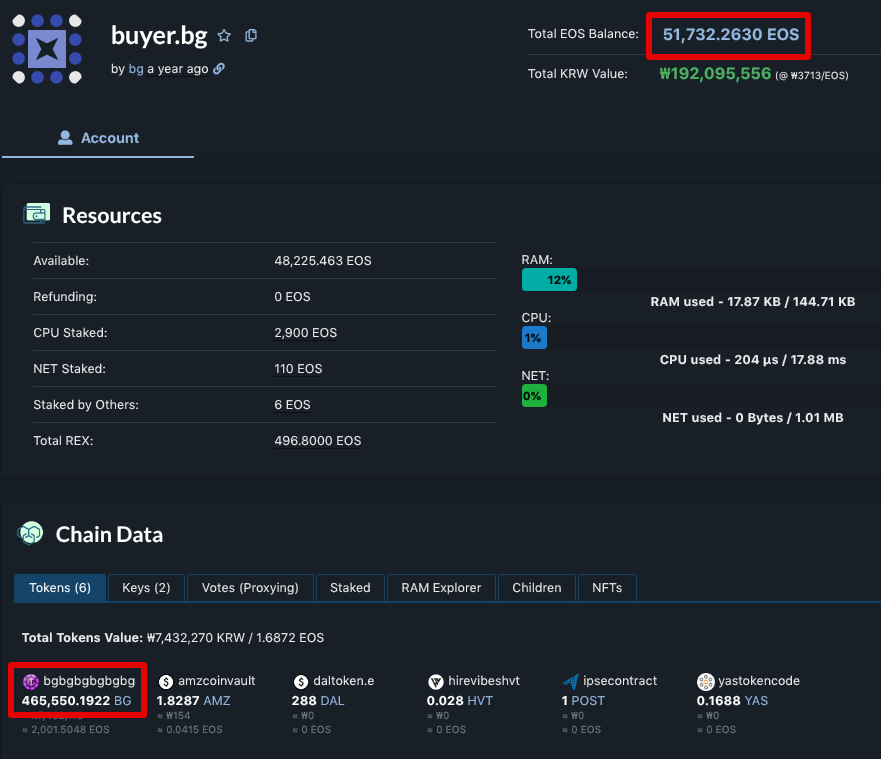Click the 'NET used - 0 Bytes / 1.01 MB' text
Image resolution: width=881 pixels, height=759 pixels.
tap(753, 417)
